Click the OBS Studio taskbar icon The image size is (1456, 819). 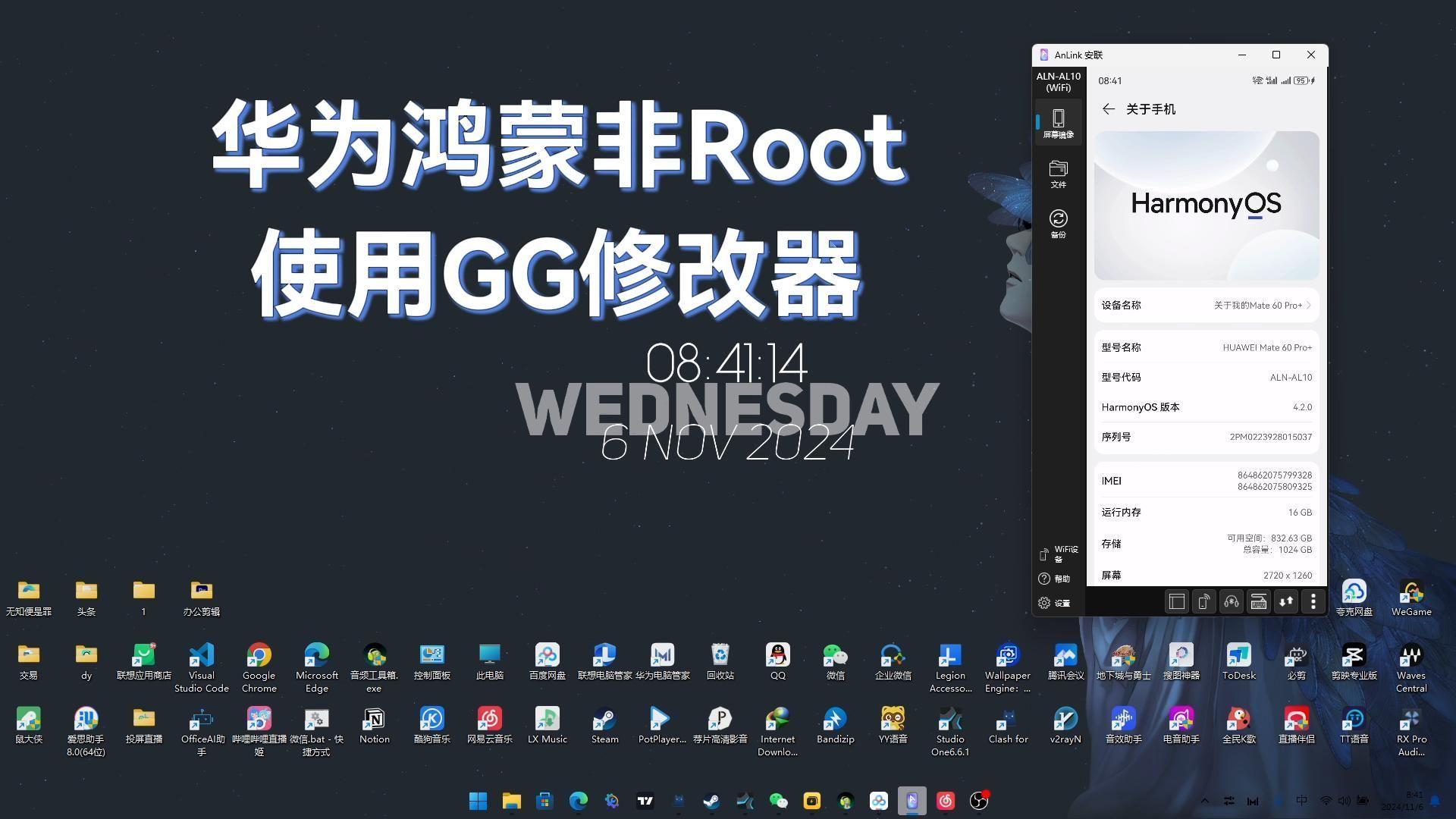coord(979,801)
